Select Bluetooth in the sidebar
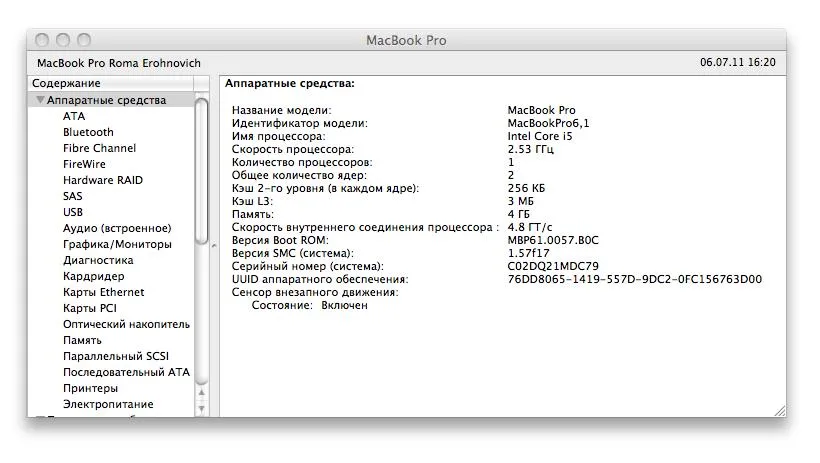This screenshot has height=463, width=820. pyautogui.click(x=88, y=132)
